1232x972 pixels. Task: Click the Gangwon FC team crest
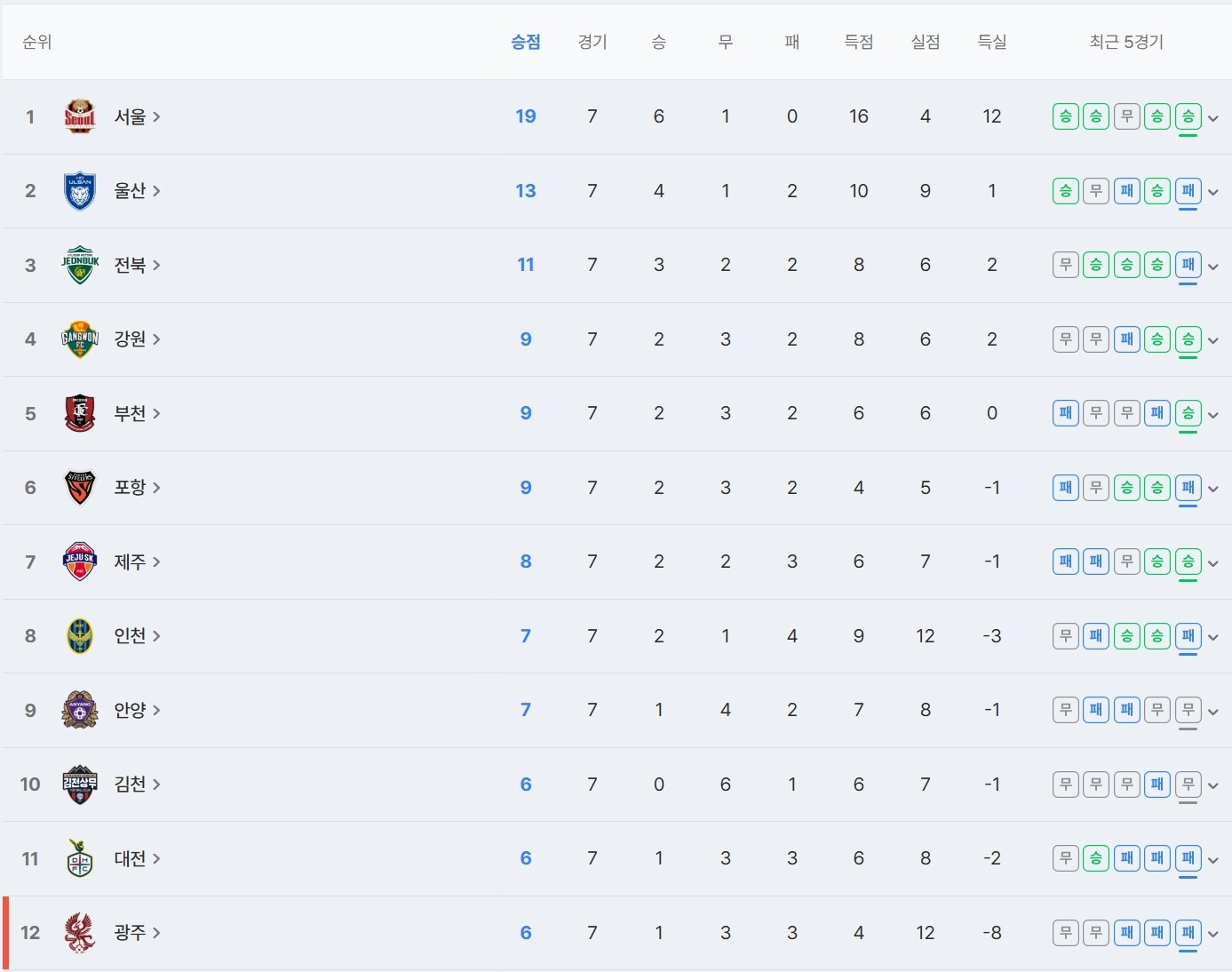[x=80, y=339]
